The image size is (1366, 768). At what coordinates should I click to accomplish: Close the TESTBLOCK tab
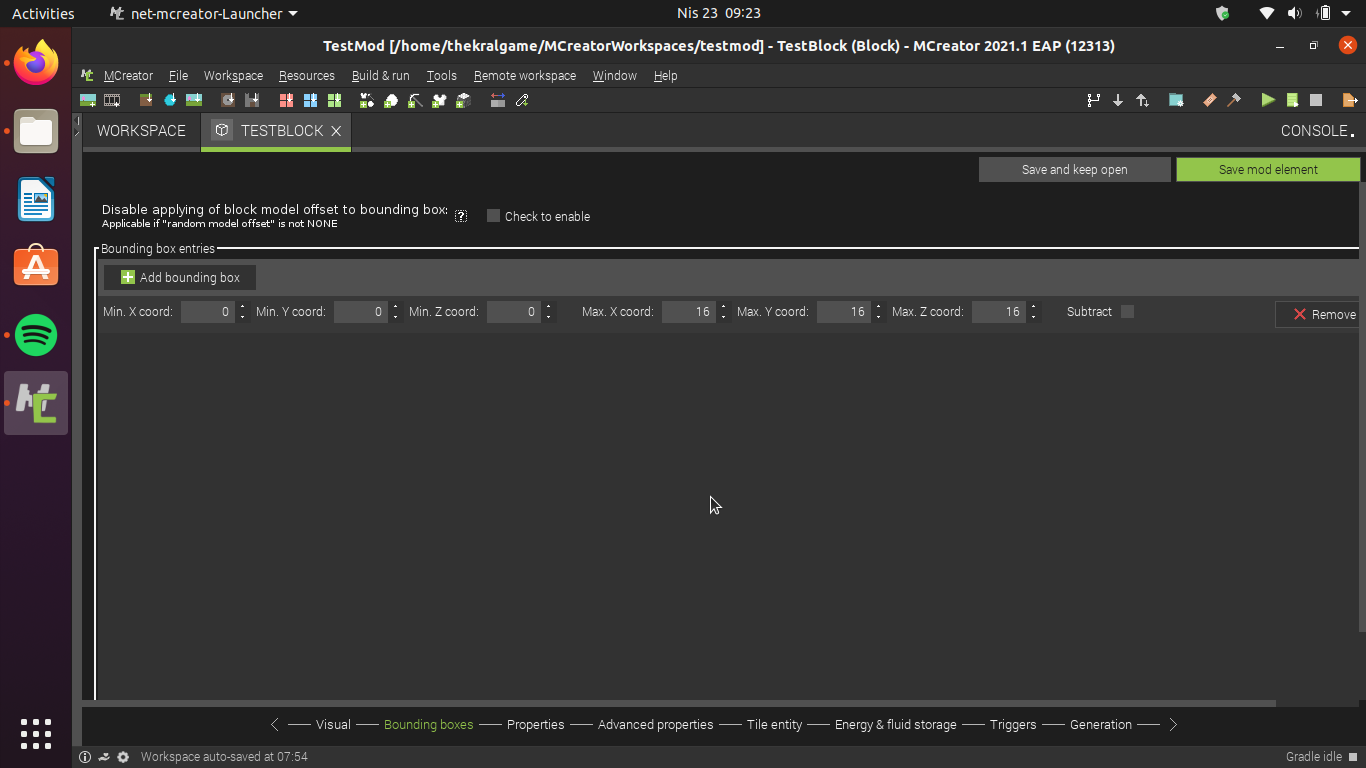tap(336, 131)
